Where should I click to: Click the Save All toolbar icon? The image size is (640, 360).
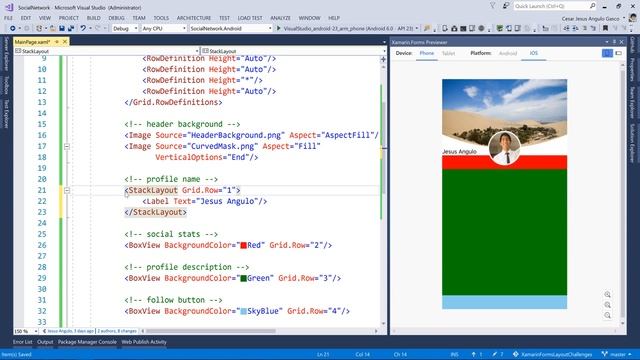pyautogui.click(x=71, y=29)
